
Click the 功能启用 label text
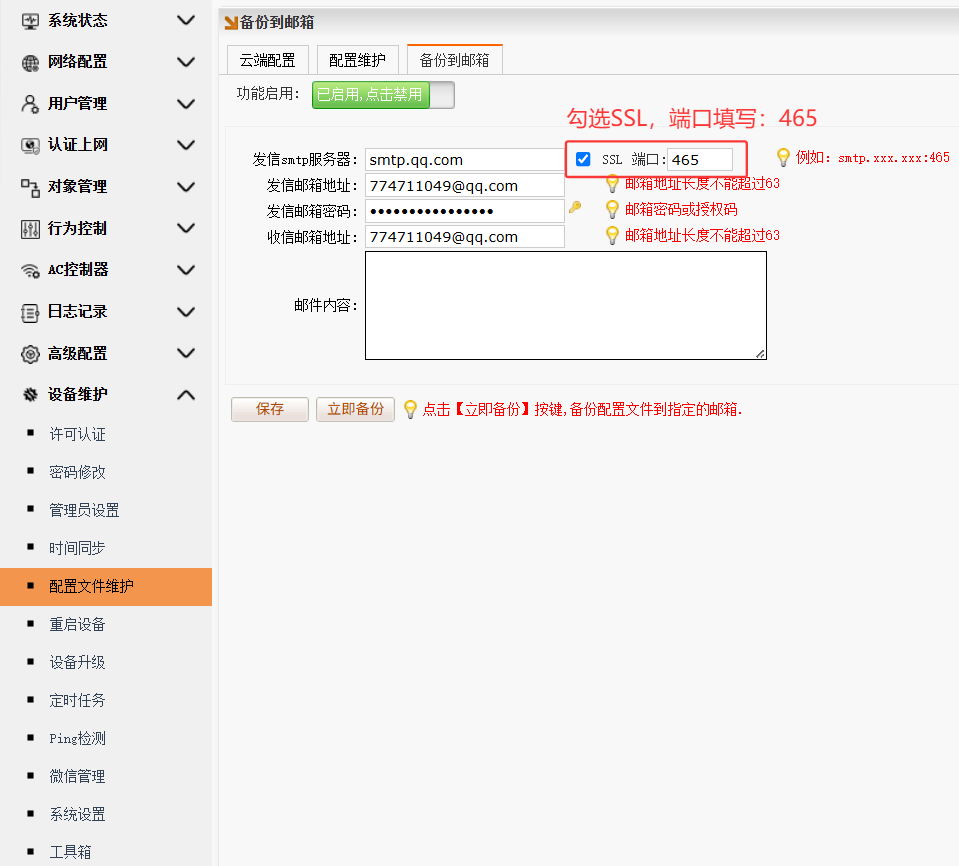click(x=268, y=94)
